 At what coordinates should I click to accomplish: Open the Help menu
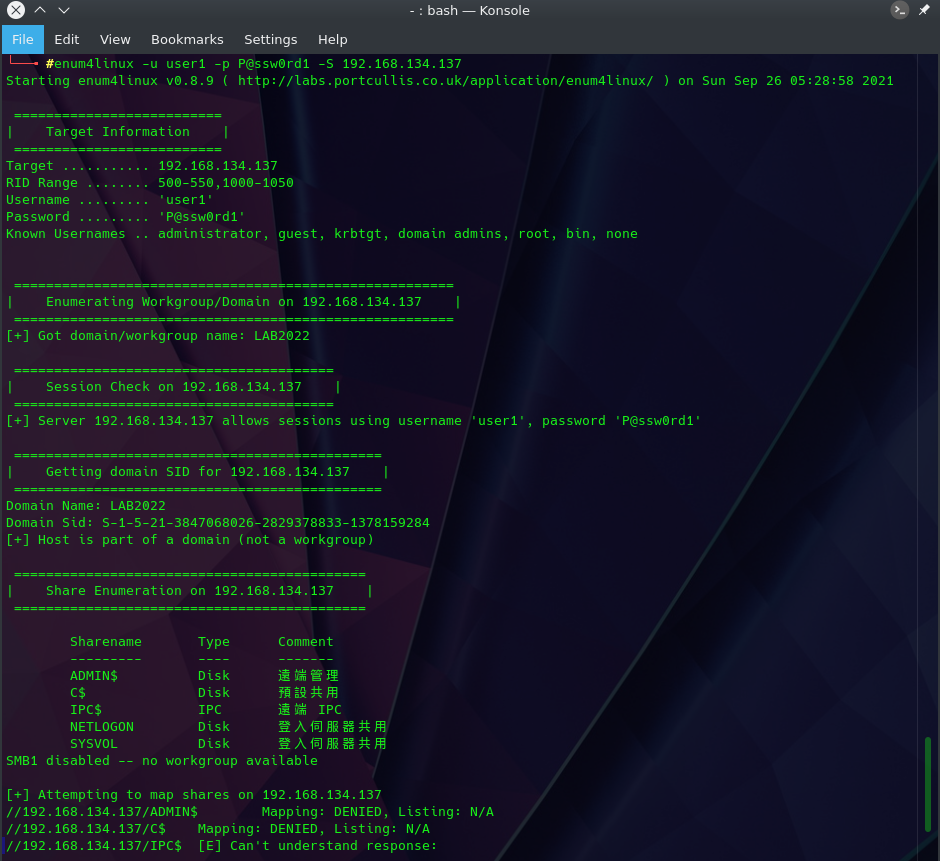333,40
